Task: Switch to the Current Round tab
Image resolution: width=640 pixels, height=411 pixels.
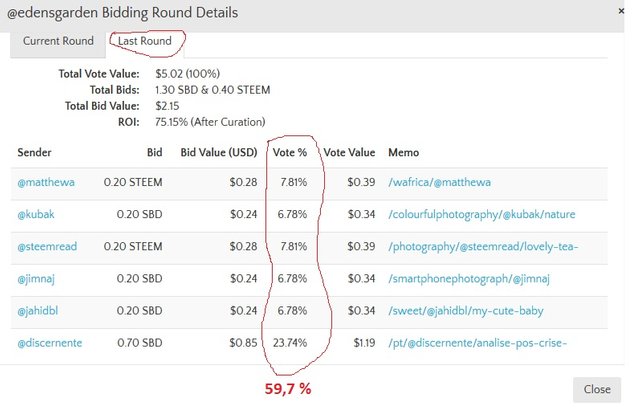Action: point(58,41)
